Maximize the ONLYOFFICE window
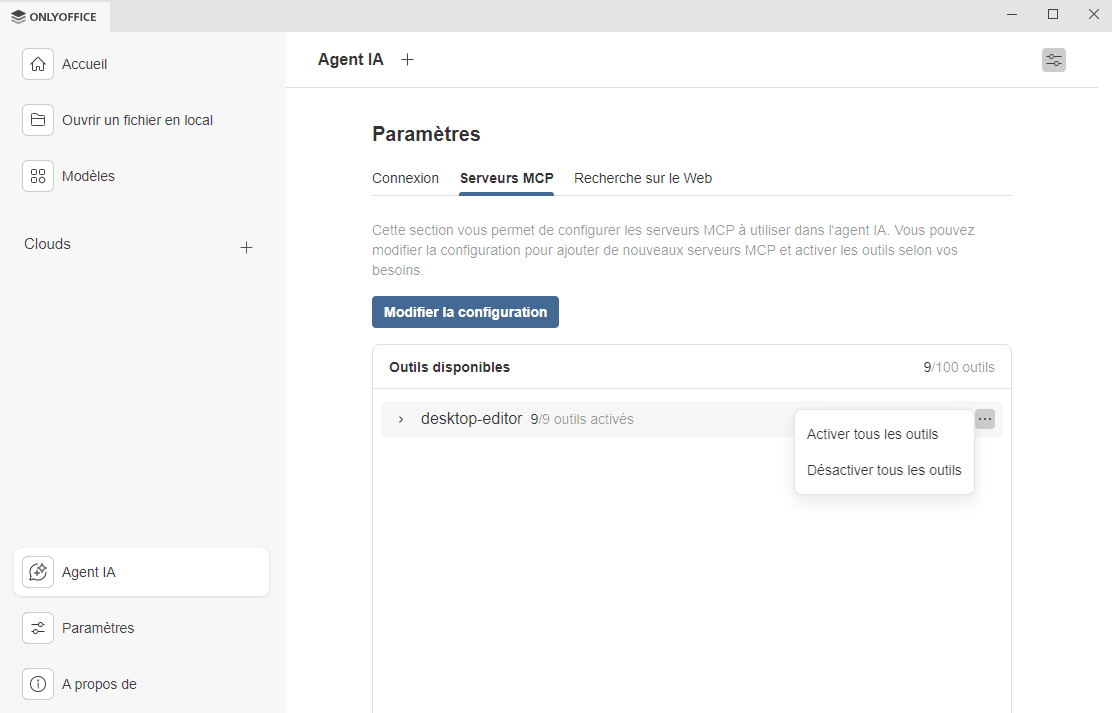 1052,15
